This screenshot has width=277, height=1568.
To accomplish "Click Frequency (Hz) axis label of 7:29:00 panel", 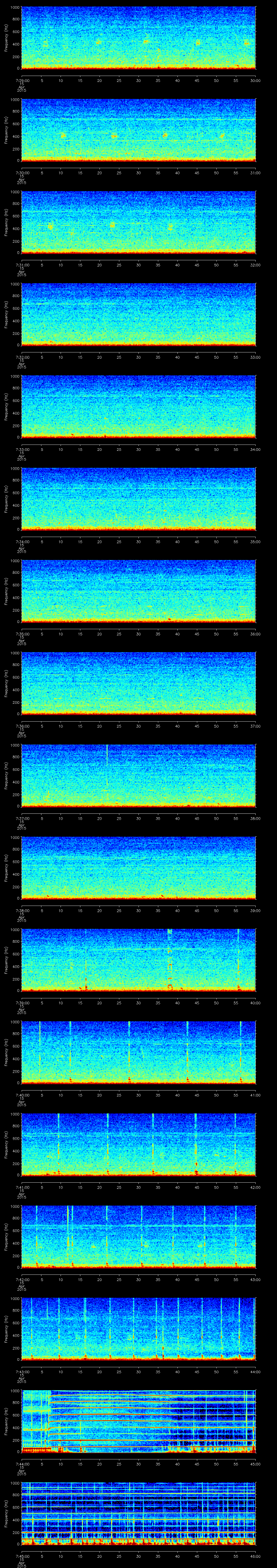I will tap(6, 38).
